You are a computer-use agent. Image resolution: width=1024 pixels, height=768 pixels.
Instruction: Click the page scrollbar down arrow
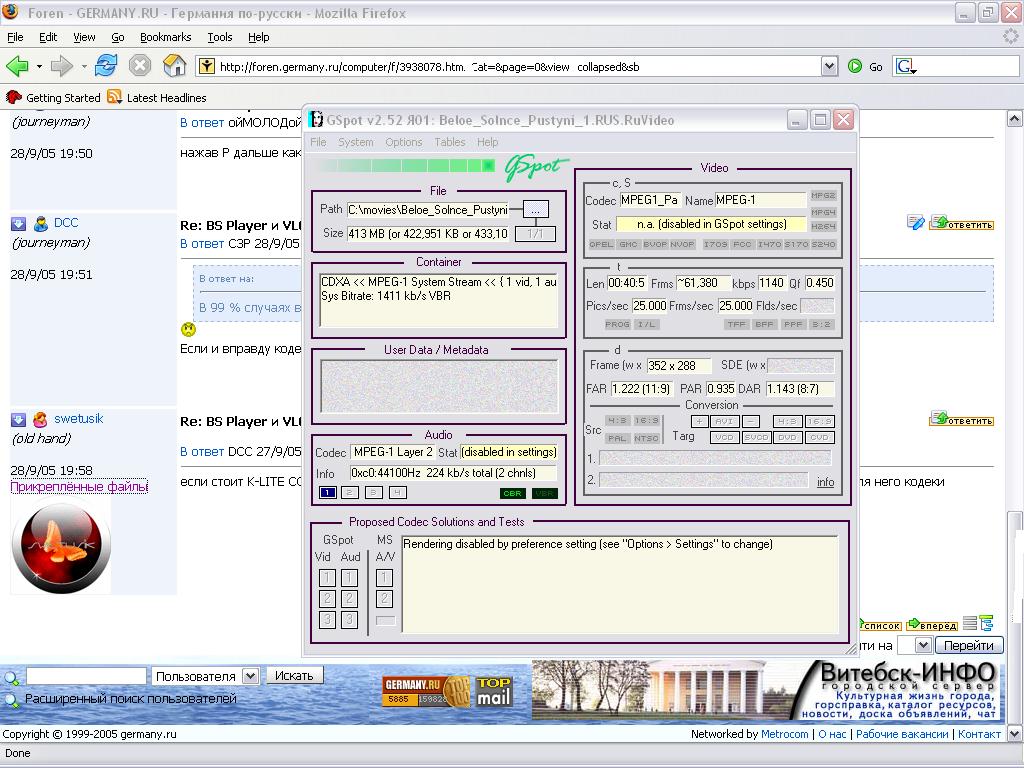click(1014, 734)
